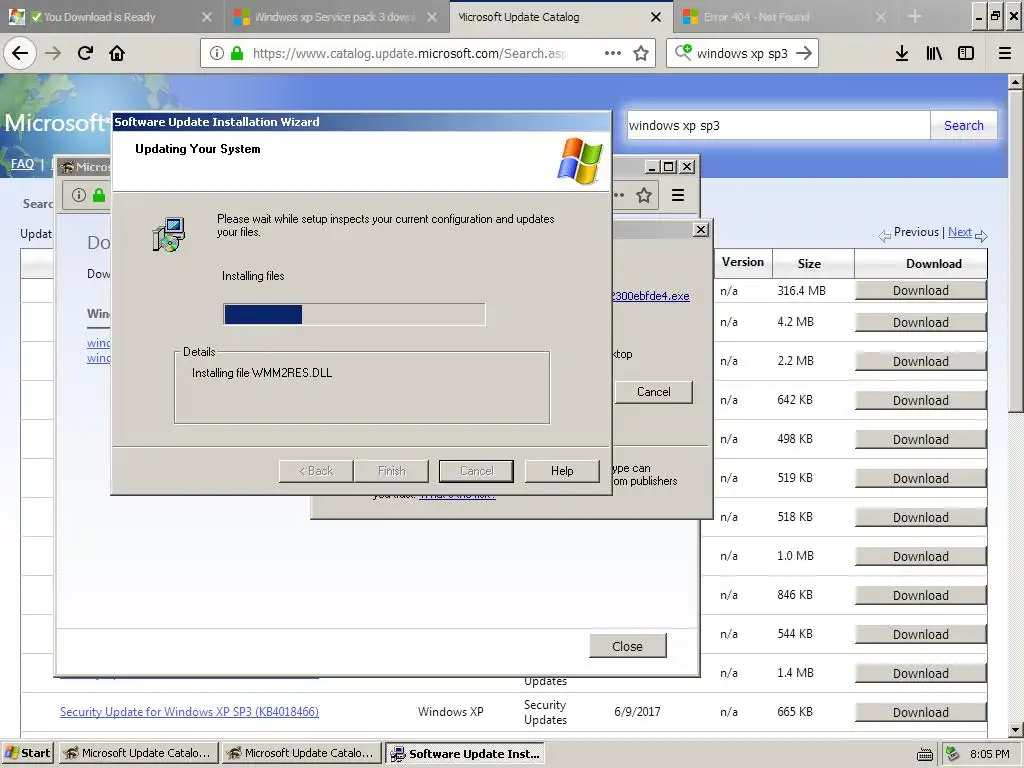Bookmark star in the download popup window
Viewport: 1024px width, 768px height.
644,195
